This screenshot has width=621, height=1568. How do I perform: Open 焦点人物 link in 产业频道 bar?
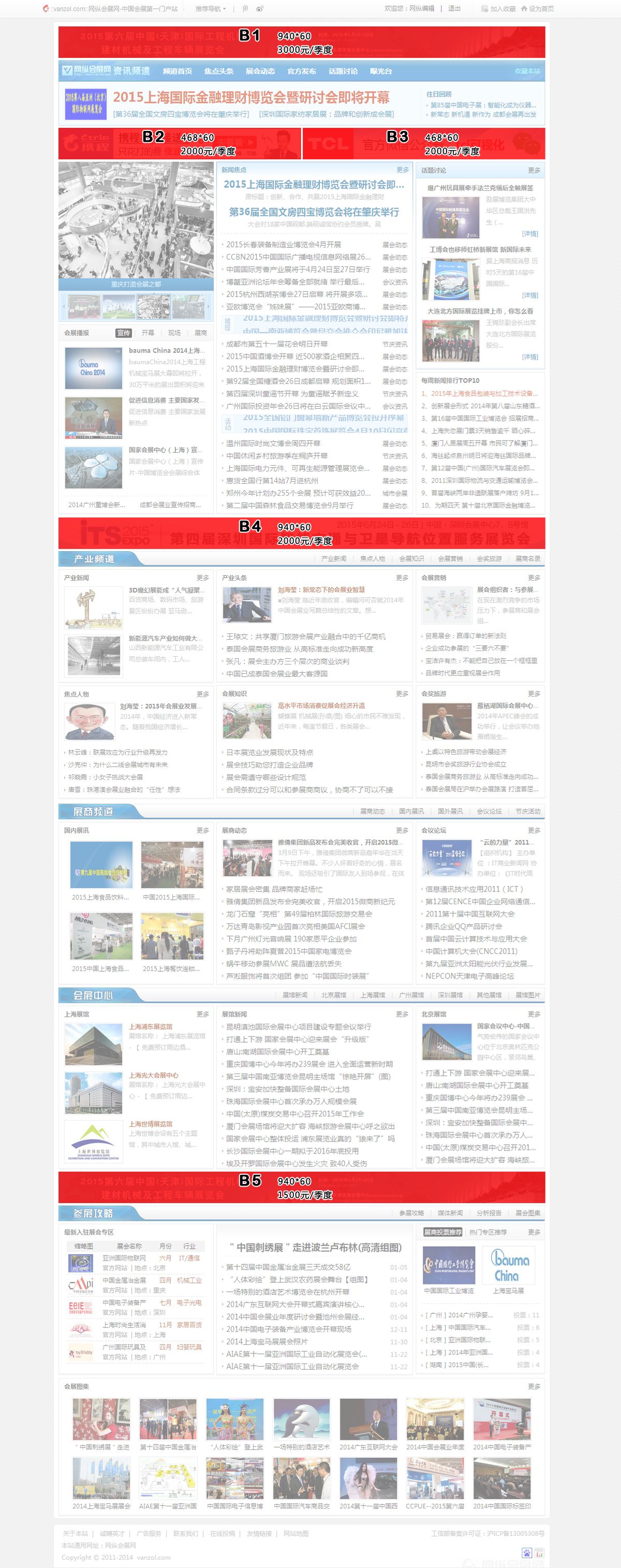point(373,559)
